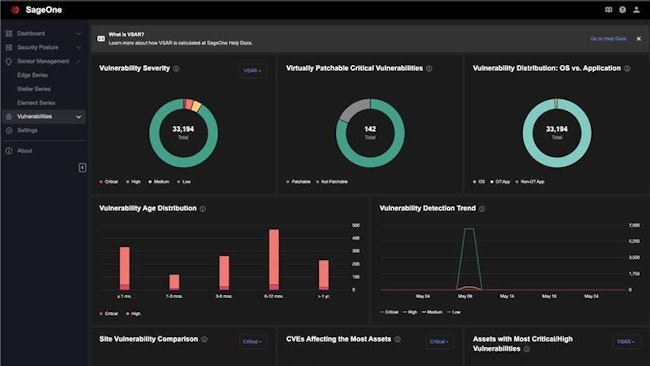Toggle Patchable legend entry
650x366 pixels.
click(x=298, y=182)
